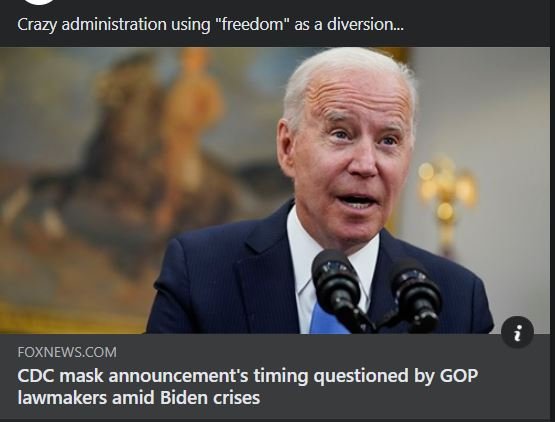The width and height of the screenshot is (555, 422).
Task: Open the link info 'i' icon
Action: coord(517,332)
